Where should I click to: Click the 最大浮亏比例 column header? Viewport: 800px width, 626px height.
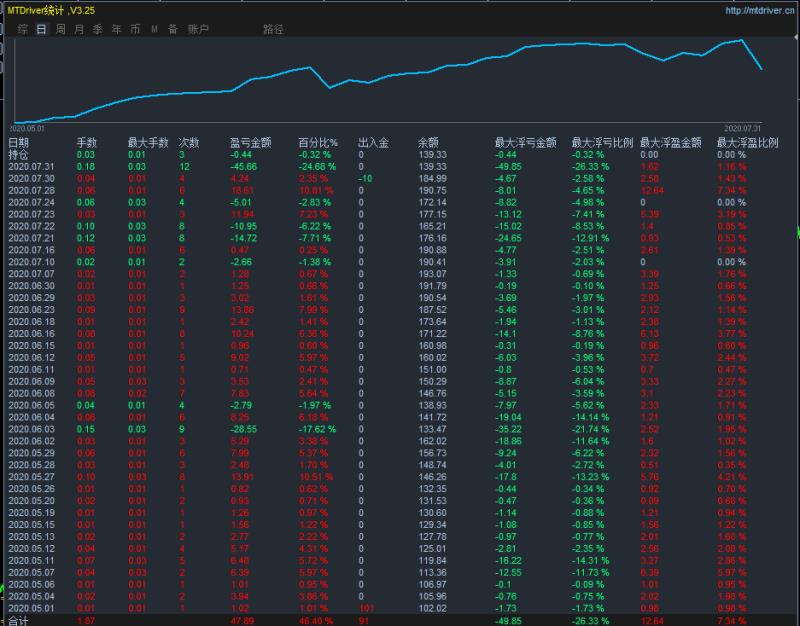tap(602, 142)
